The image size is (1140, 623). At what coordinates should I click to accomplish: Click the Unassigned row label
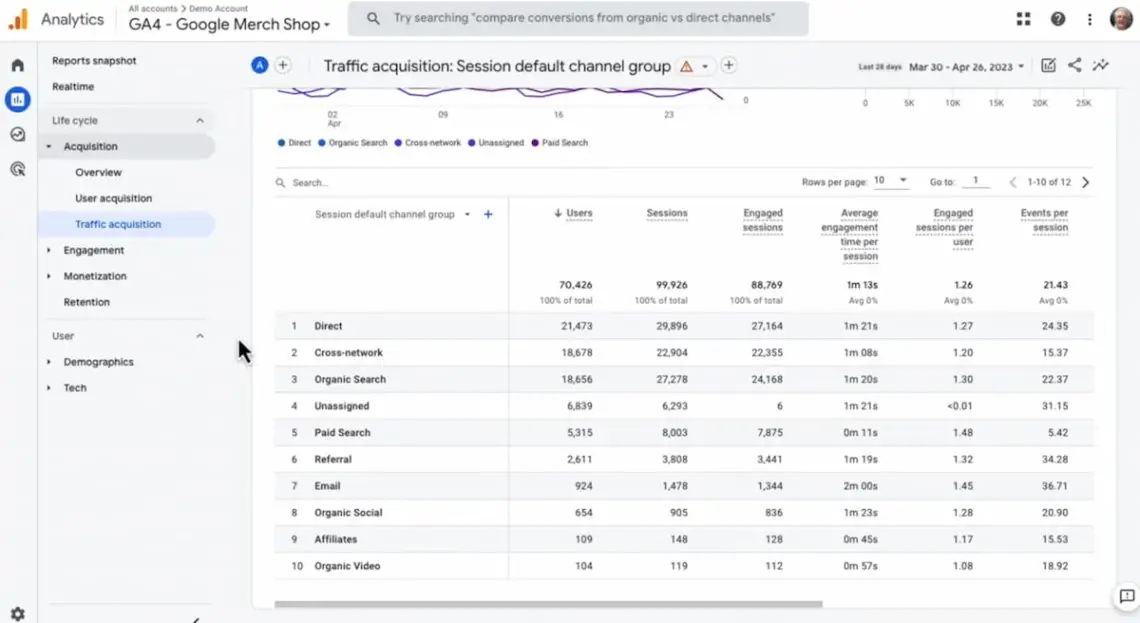pyautogui.click(x=342, y=406)
